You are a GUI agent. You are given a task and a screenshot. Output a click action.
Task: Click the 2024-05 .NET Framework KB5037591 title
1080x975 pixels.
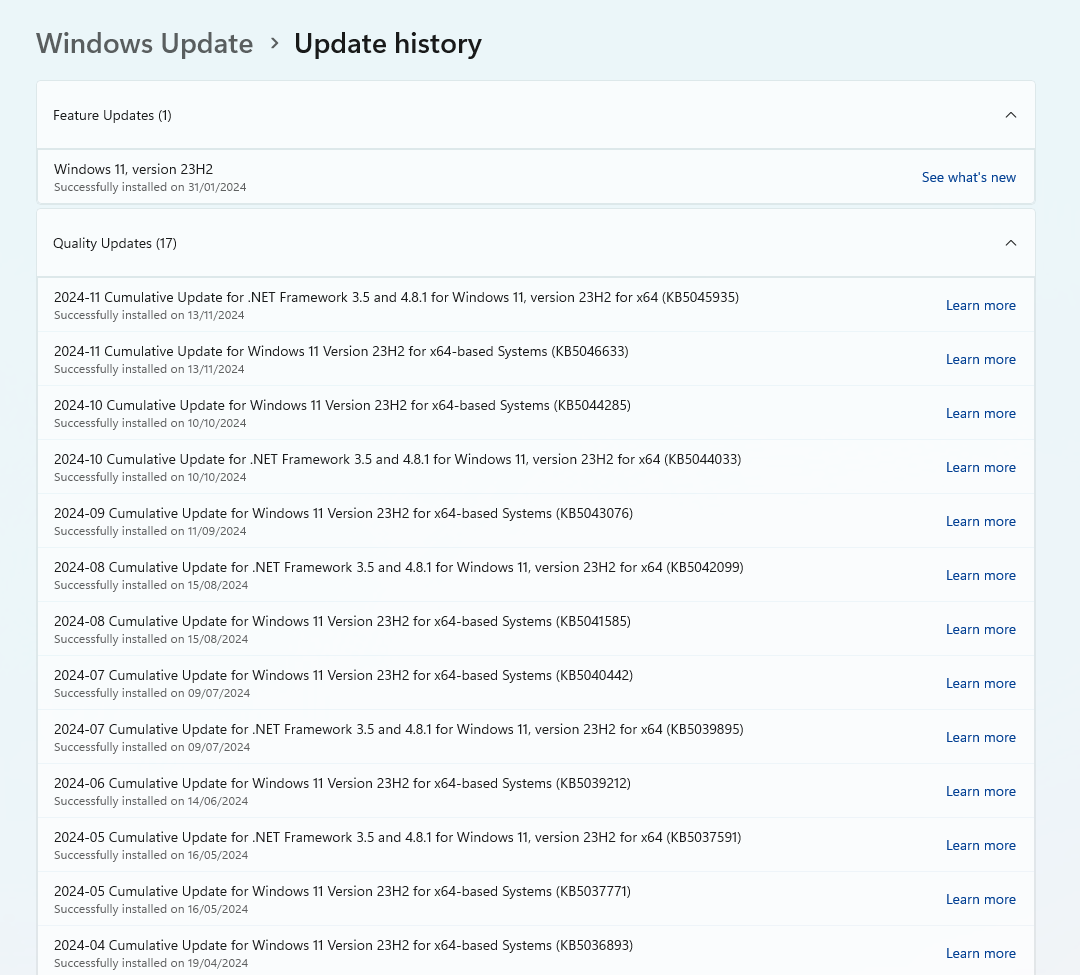[x=397, y=837]
